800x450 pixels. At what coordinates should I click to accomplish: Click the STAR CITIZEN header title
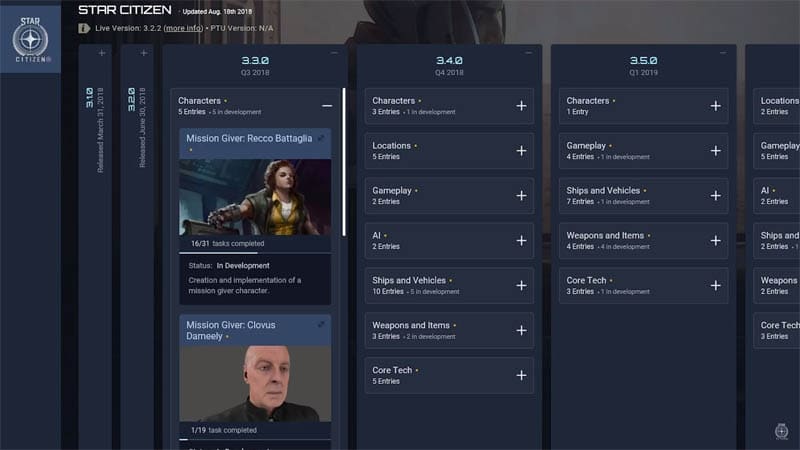124,10
